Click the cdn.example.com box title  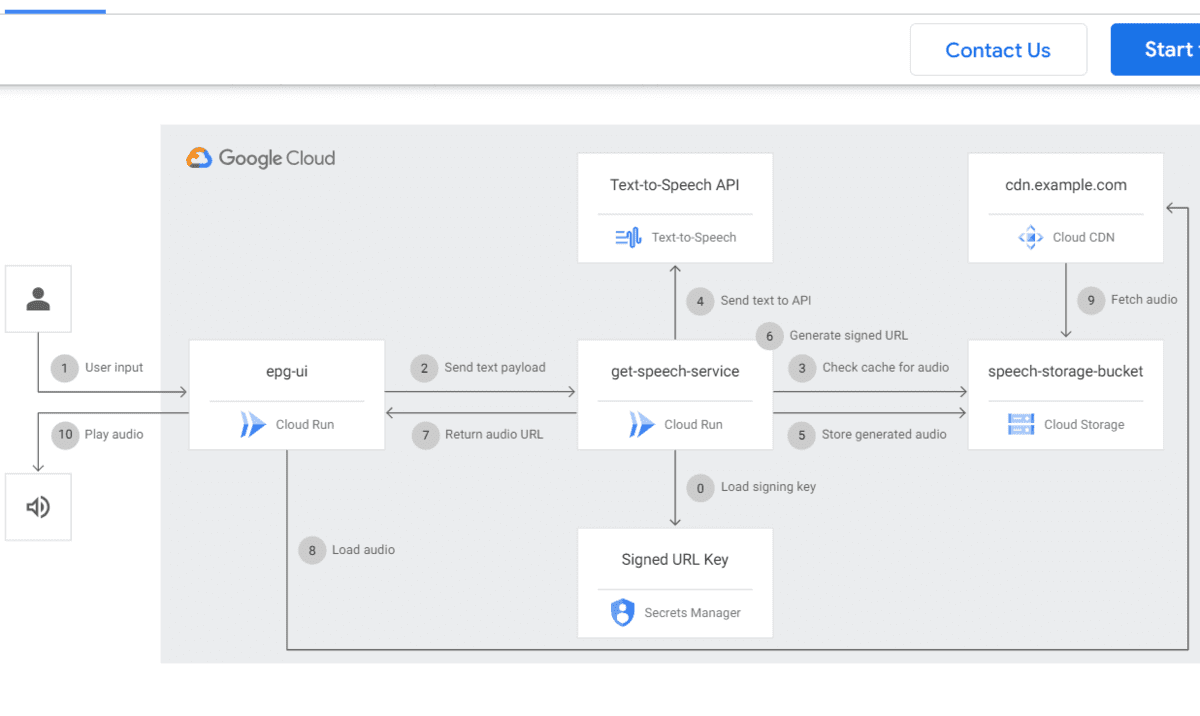point(1065,185)
